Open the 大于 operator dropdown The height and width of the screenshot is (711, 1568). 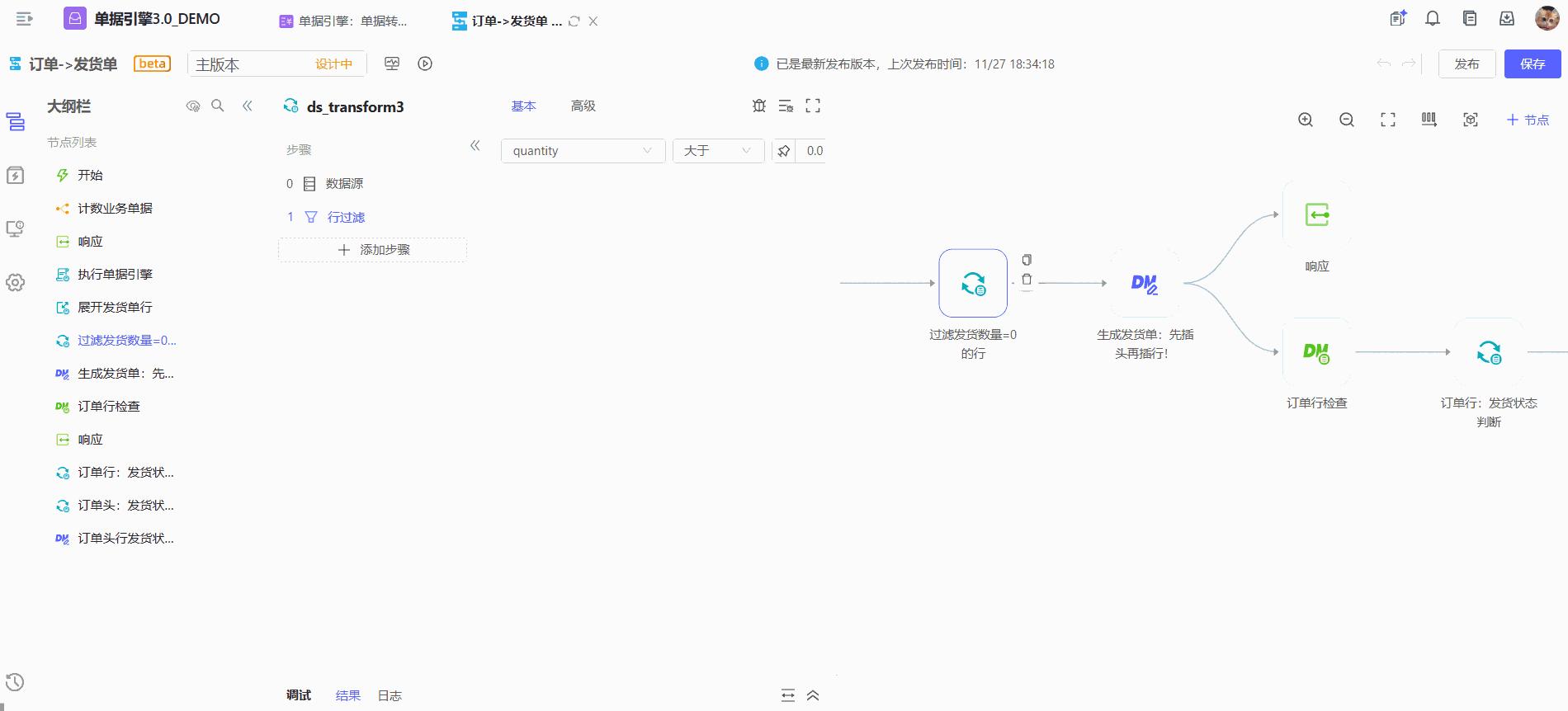coord(718,151)
